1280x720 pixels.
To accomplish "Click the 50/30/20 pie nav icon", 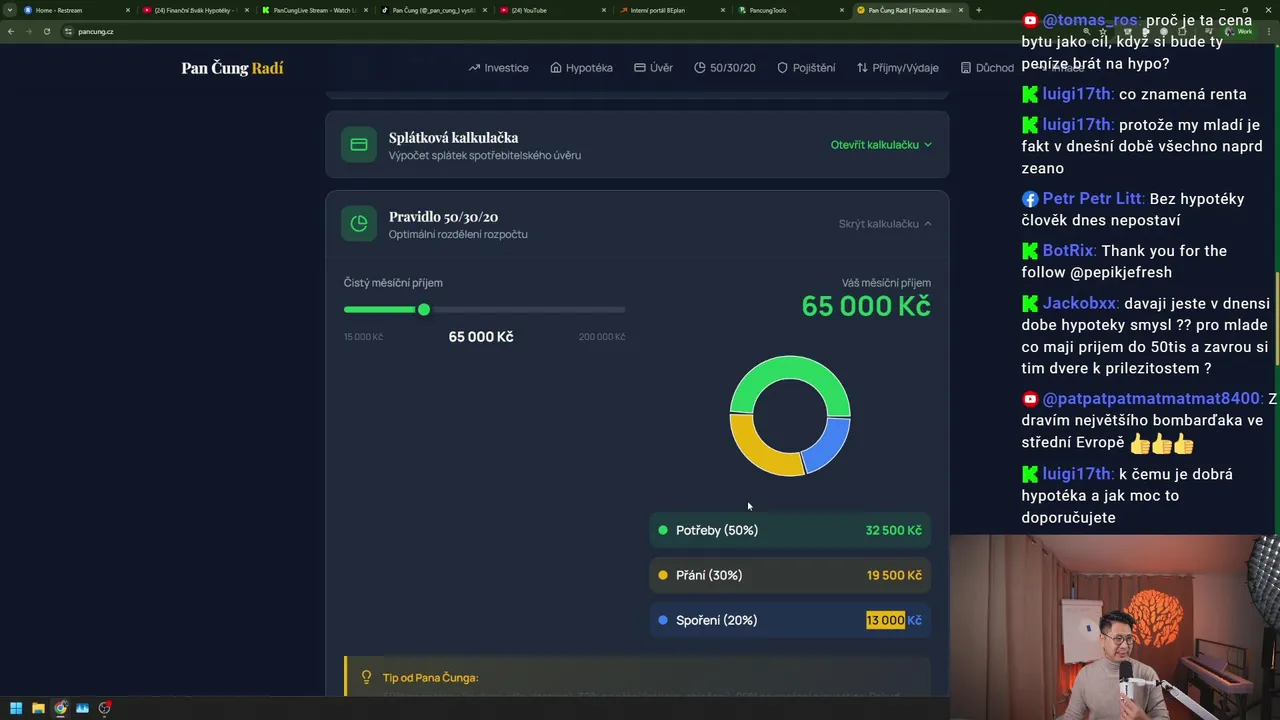I will tap(700, 68).
